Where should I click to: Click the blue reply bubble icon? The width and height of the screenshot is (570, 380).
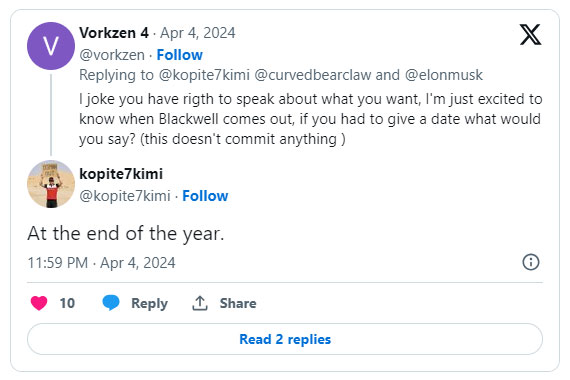tap(111, 303)
